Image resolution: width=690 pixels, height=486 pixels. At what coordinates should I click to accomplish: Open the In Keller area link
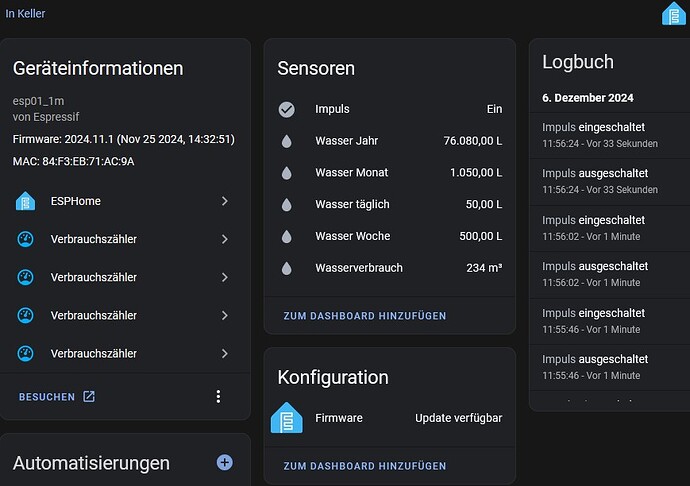(25, 14)
